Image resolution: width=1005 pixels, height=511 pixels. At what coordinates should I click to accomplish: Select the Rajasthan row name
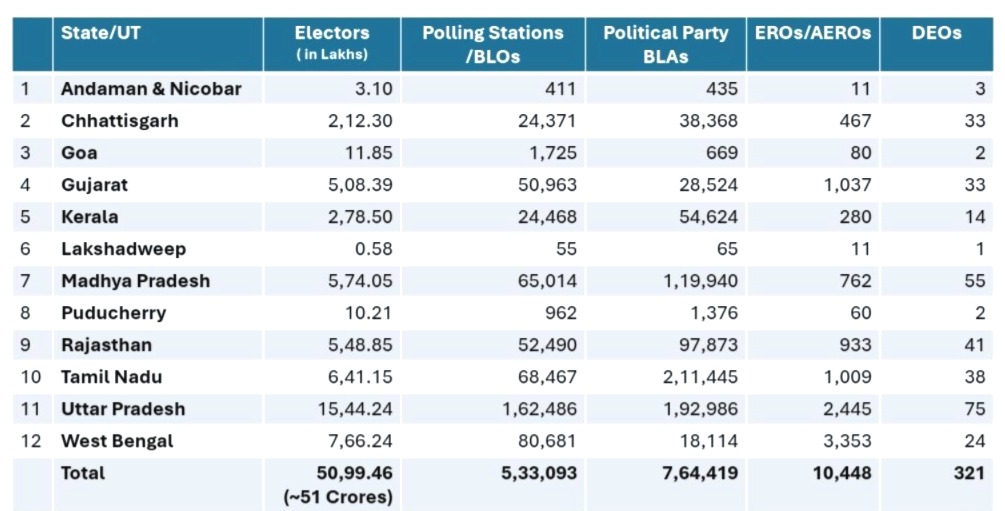click(106, 345)
